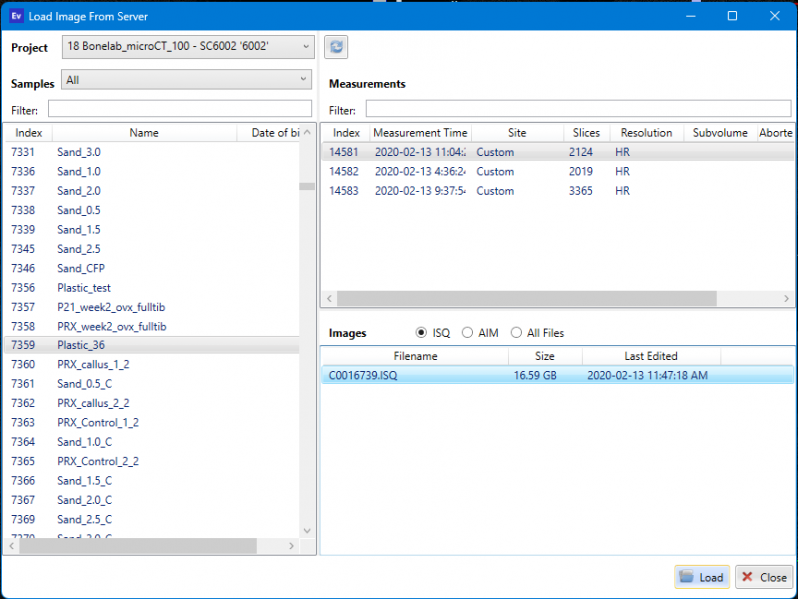Select sample PRX_week2_ovx_fulltib
The image size is (798, 599).
pyautogui.click(x=152, y=326)
